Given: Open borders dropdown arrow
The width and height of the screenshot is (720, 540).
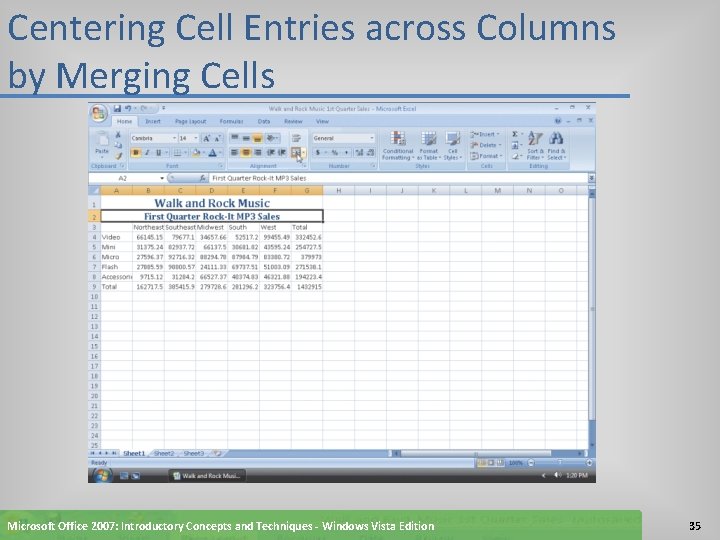Looking at the screenshot, I should 186,152.
